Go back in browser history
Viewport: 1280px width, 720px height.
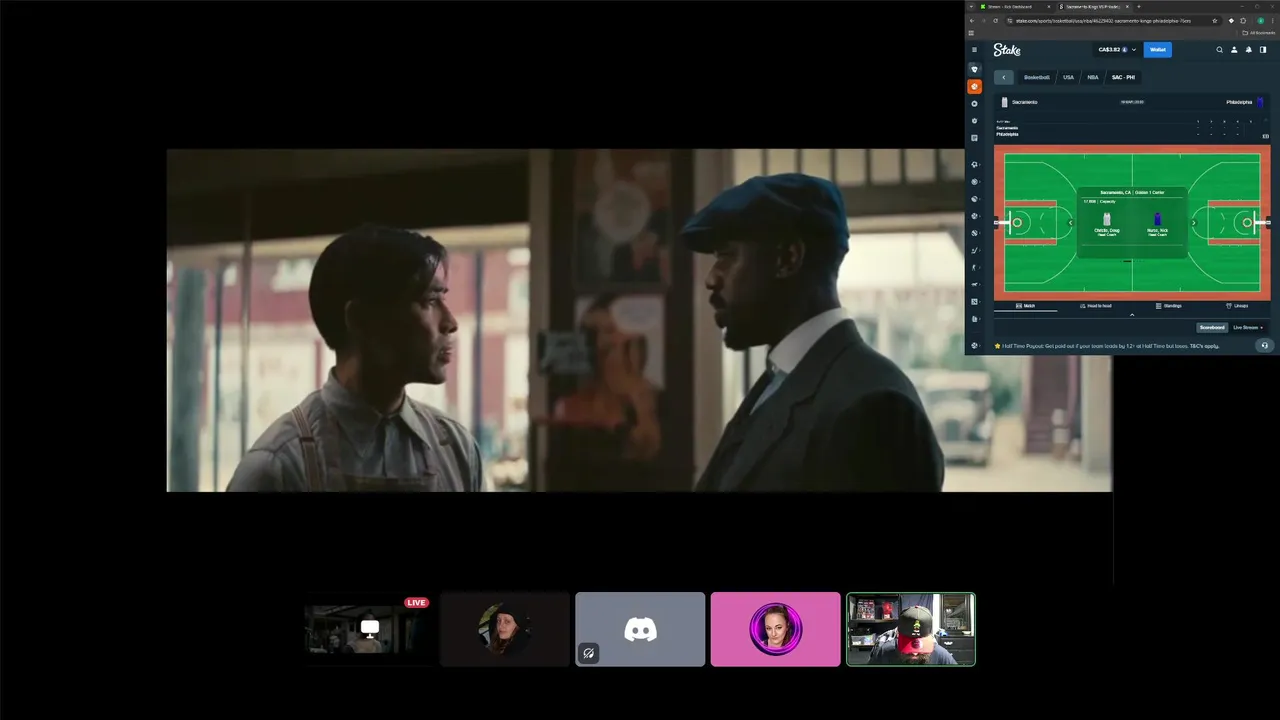[x=972, y=20]
